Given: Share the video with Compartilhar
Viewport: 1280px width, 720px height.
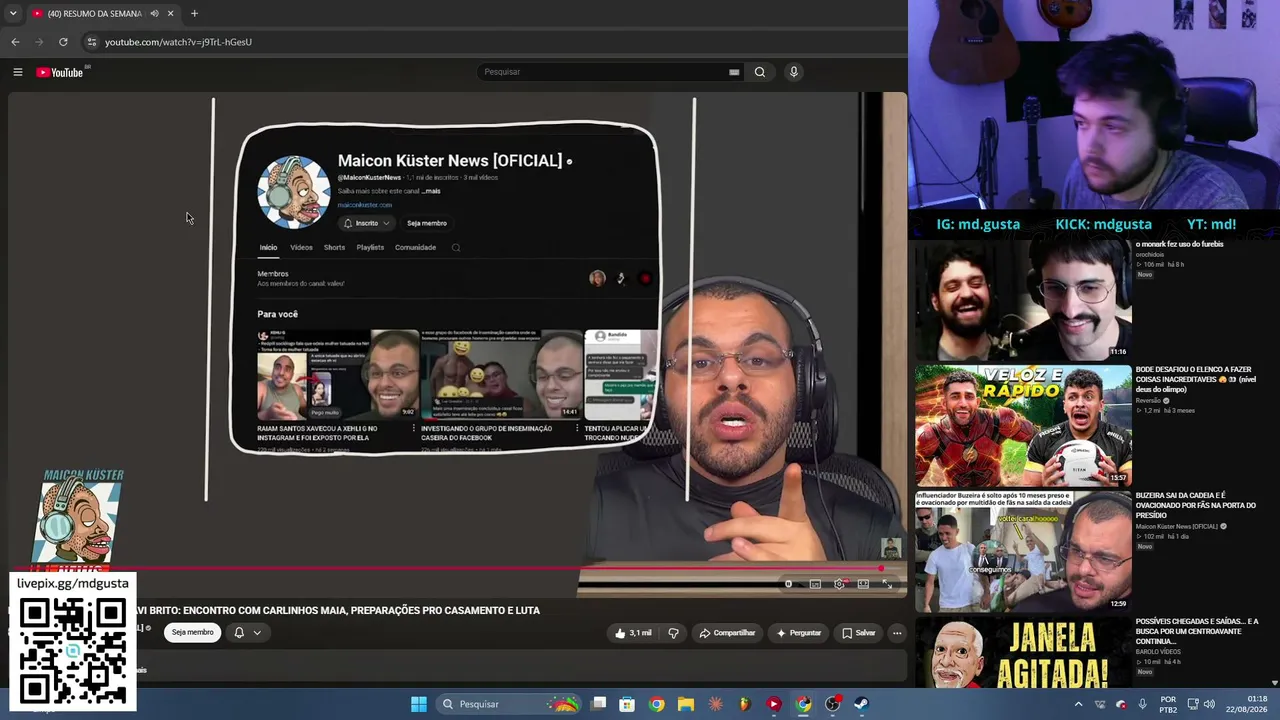Looking at the screenshot, I should [727, 633].
